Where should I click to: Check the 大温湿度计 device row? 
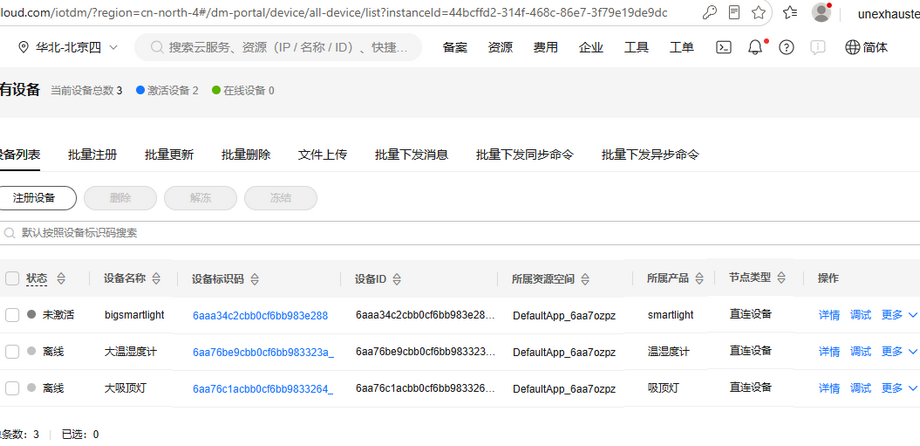click(x=12, y=352)
